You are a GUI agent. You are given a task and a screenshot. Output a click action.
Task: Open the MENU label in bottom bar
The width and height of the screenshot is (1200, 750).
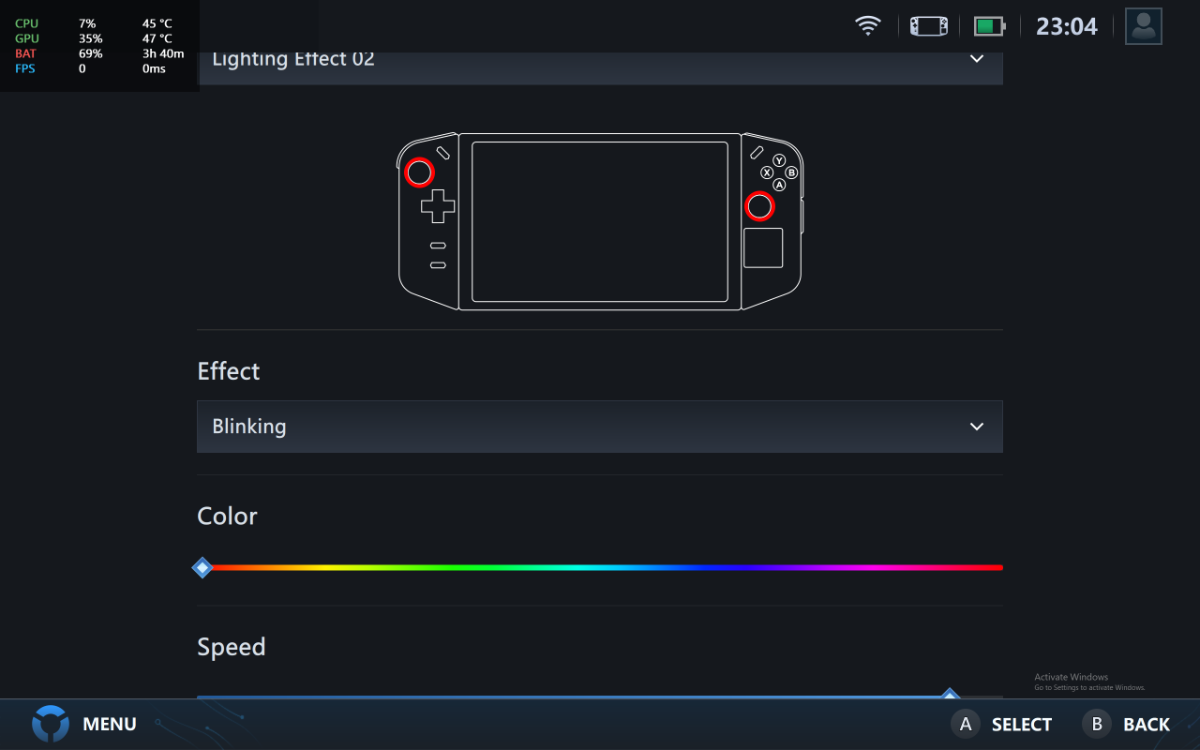click(x=109, y=724)
